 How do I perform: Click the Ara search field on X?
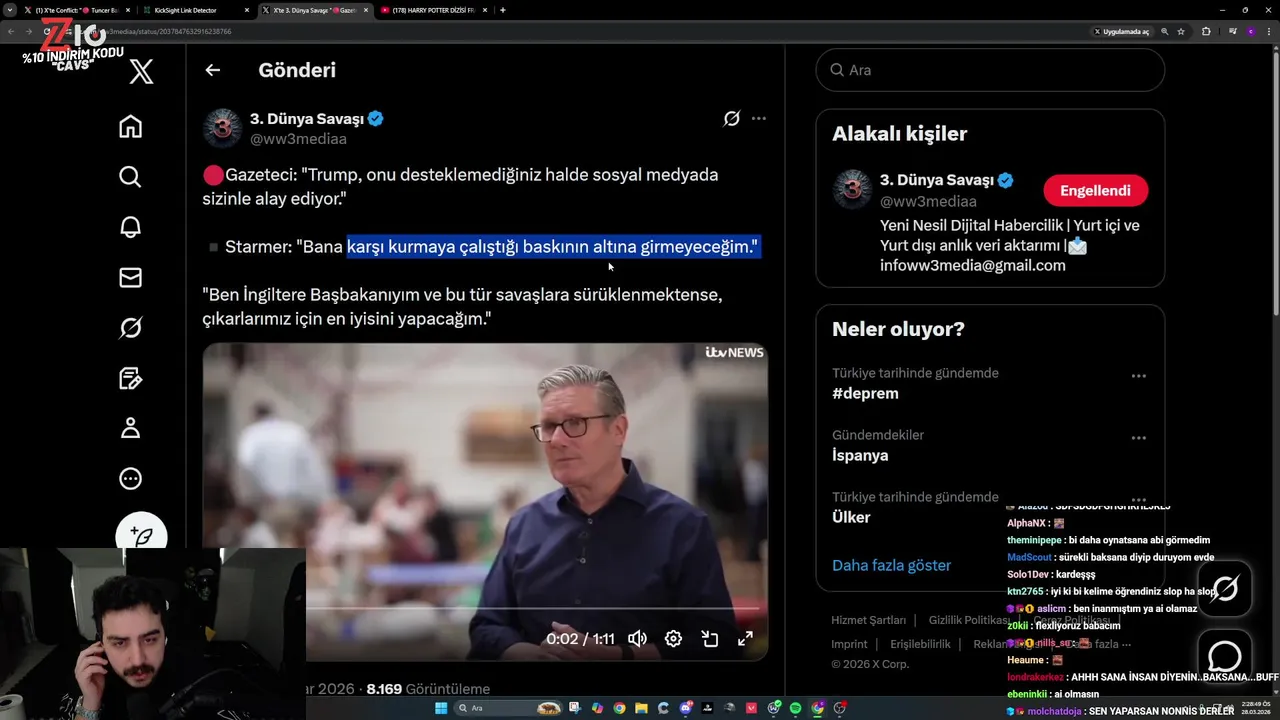[x=990, y=70]
